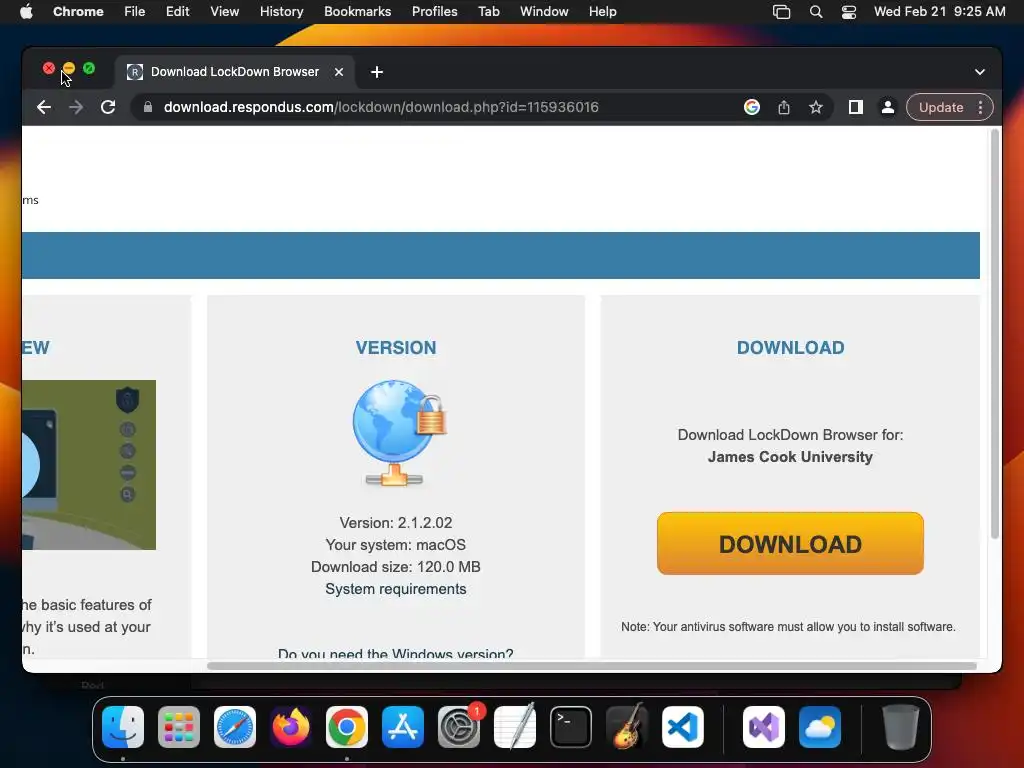The width and height of the screenshot is (1024, 768).
Task: Open Visual Studio purple icon in Dock
Action: (x=764, y=727)
